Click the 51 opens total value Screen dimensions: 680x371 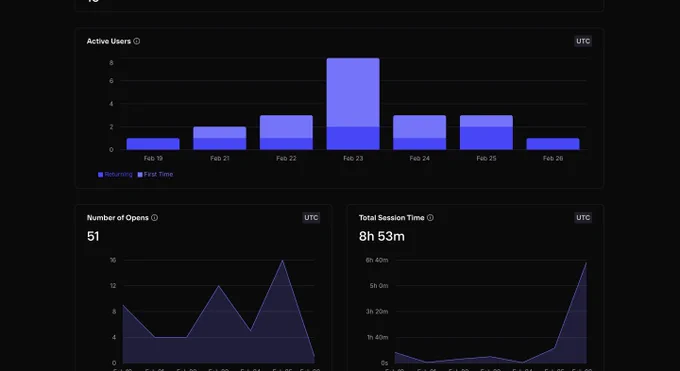click(x=93, y=236)
